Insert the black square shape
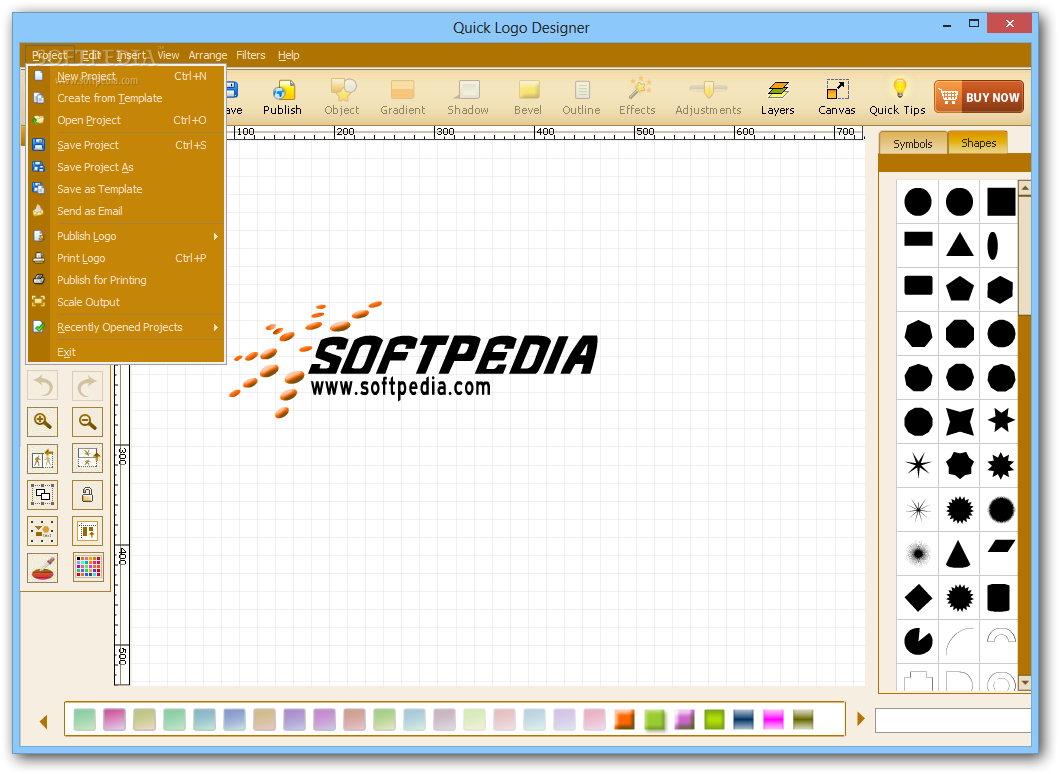The height and width of the screenshot is (774, 1059). point(1001,202)
